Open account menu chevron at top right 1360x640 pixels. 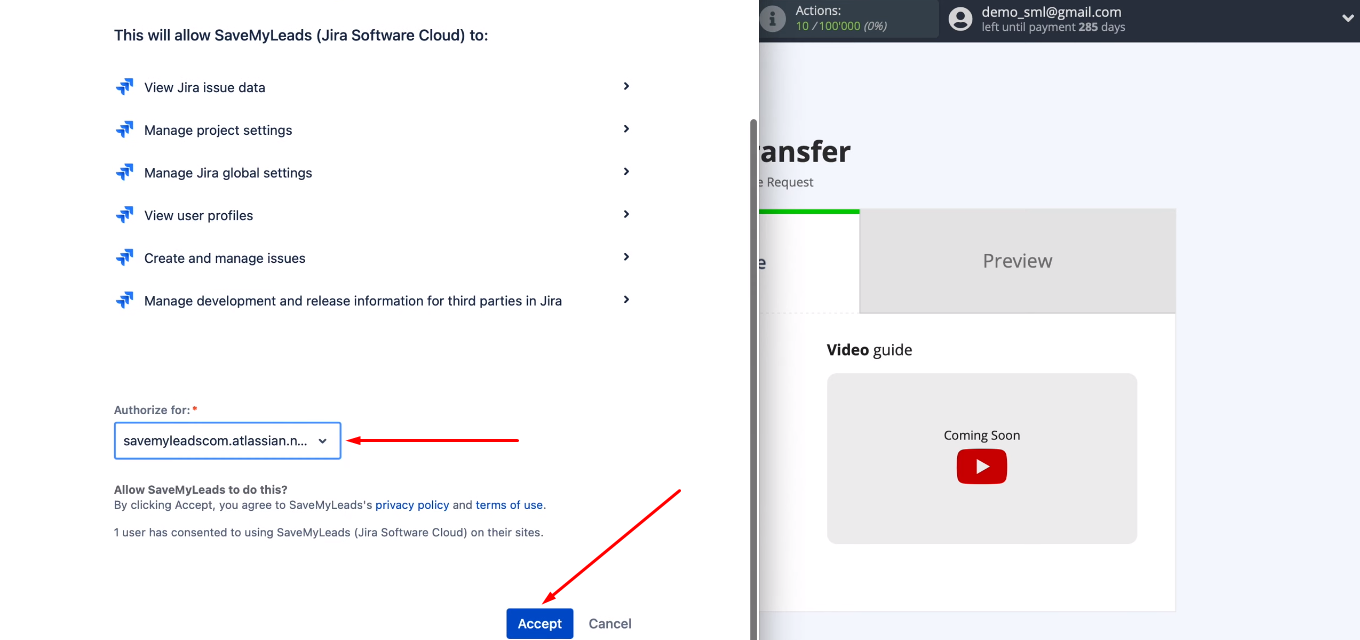[x=1347, y=18]
